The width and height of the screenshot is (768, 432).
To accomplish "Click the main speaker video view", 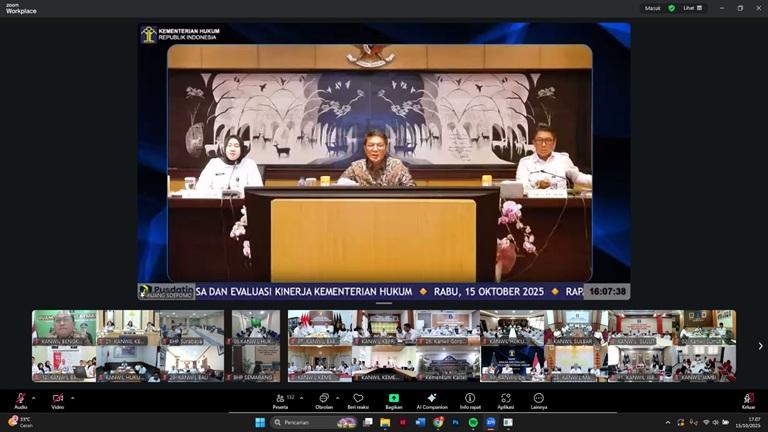I will pos(384,161).
